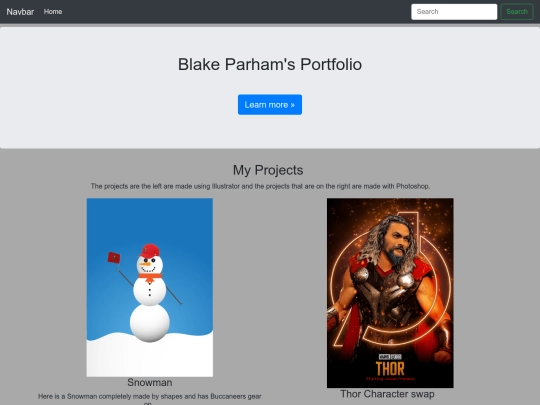Open the Home nav link

coord(53,12)
